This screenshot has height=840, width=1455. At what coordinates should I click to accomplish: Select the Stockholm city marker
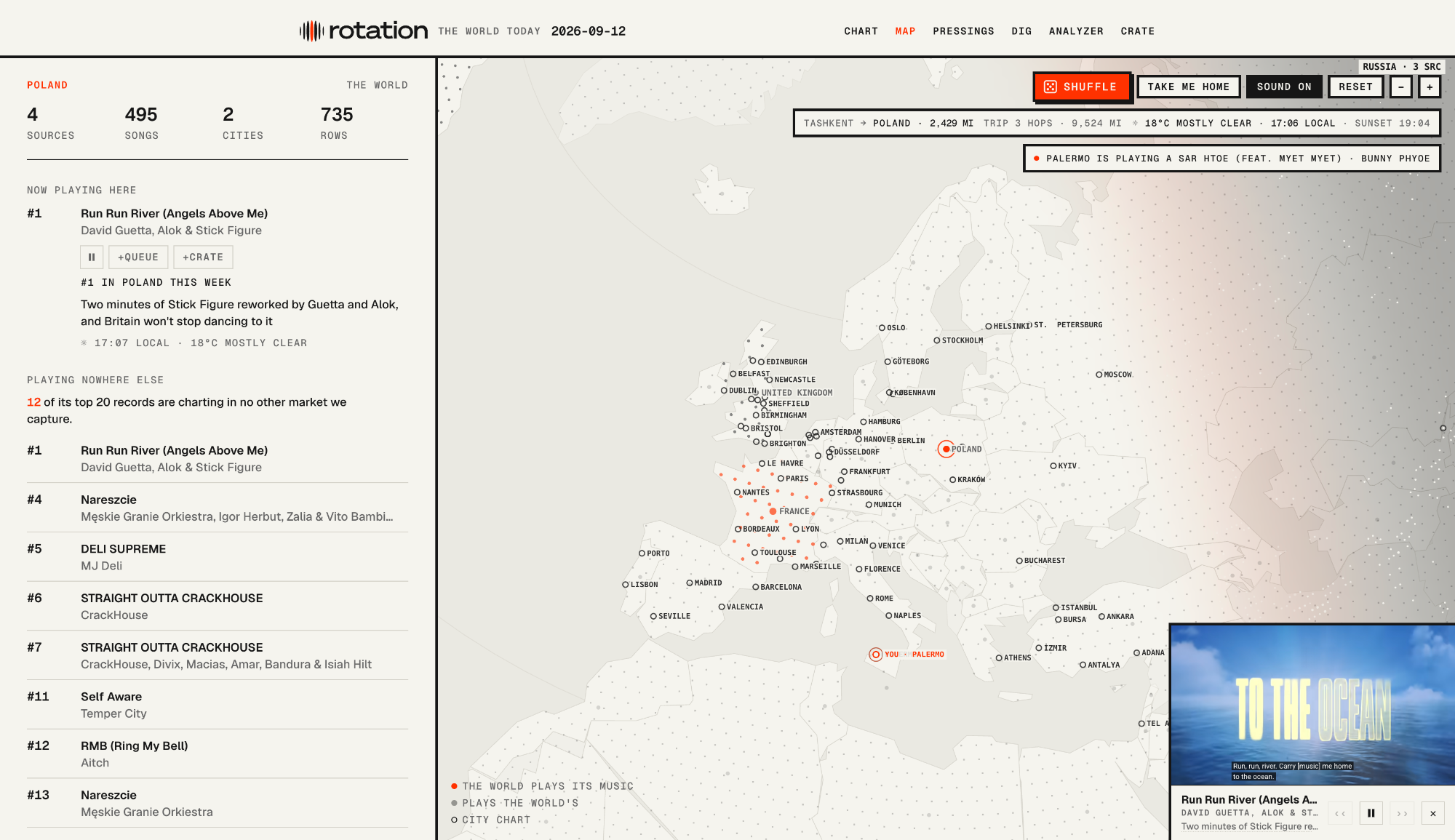(937, 340)
